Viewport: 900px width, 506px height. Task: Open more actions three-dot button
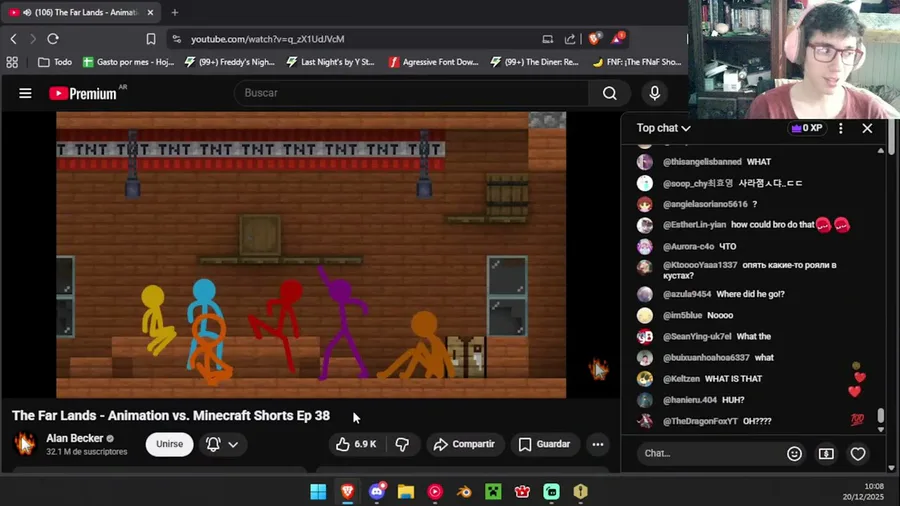(x=598, y=444)
